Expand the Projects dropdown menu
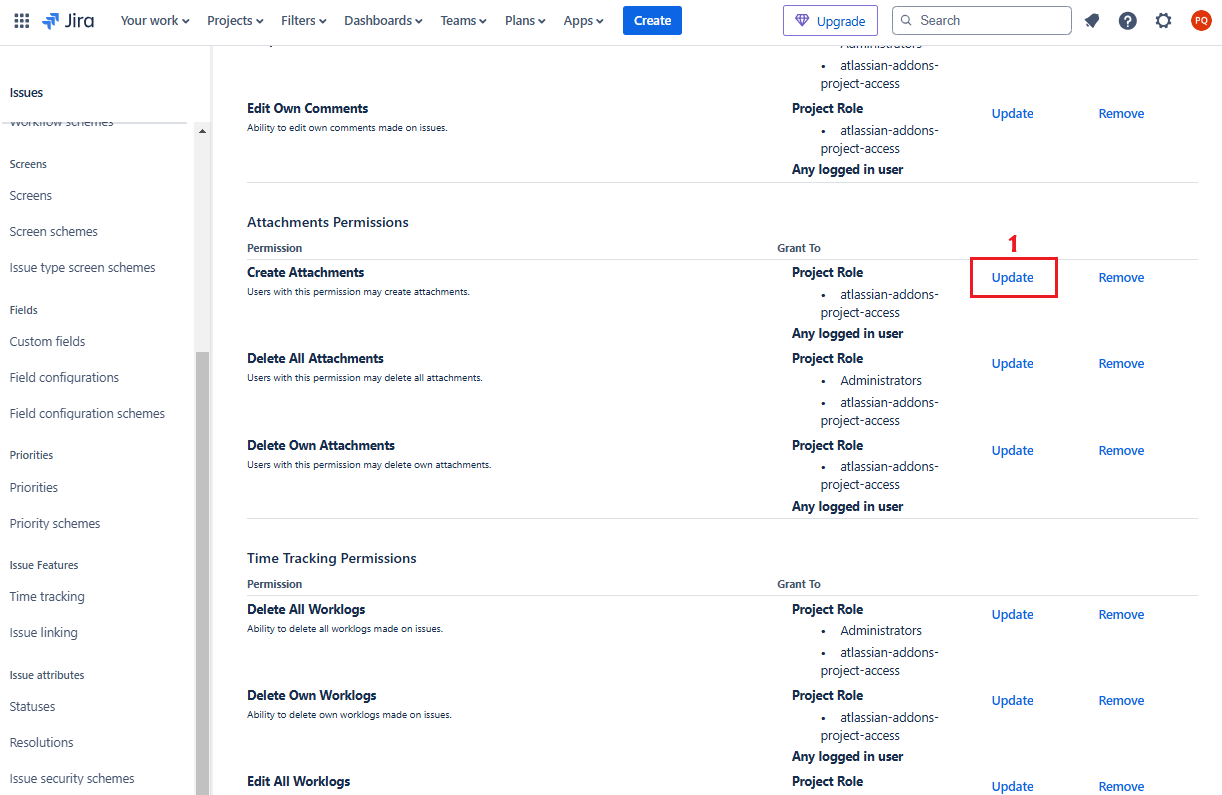 click(x=235, y=20)
